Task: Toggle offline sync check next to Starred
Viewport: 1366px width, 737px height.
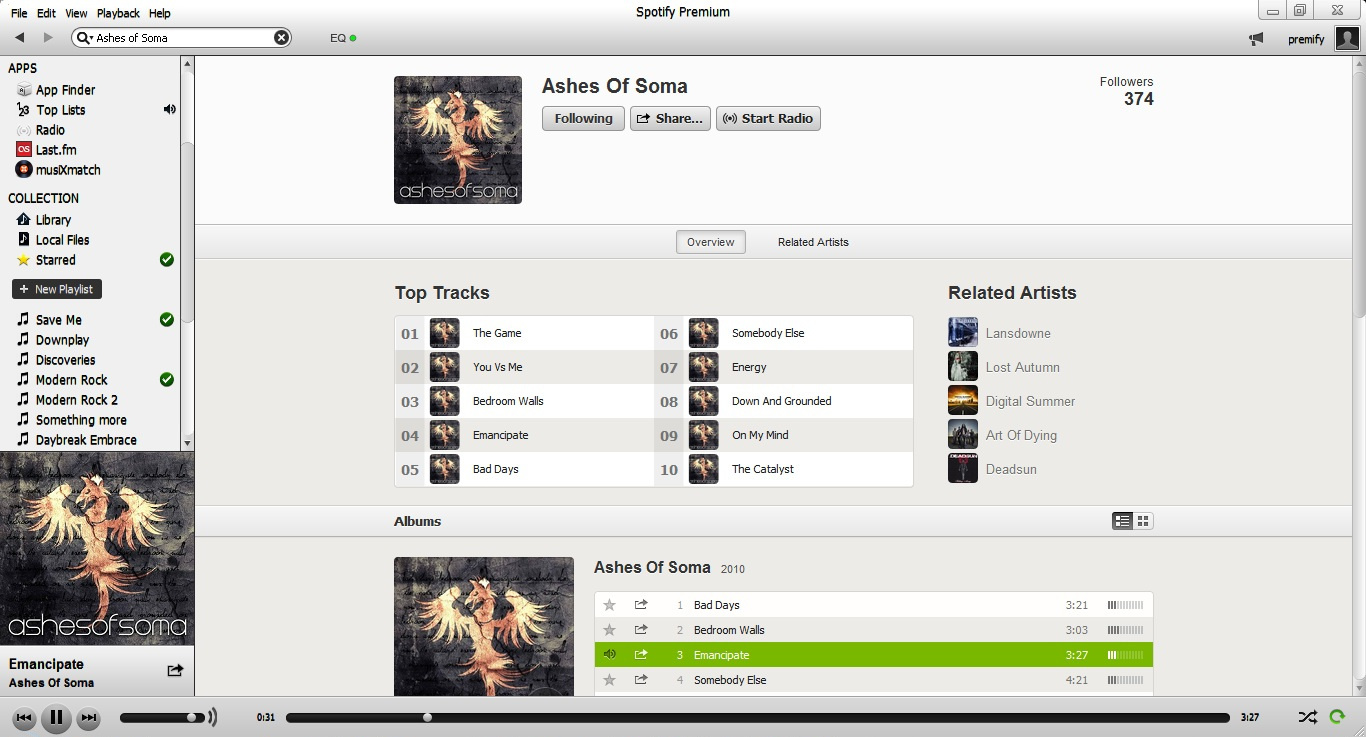Action: click(x=167, y=260)
